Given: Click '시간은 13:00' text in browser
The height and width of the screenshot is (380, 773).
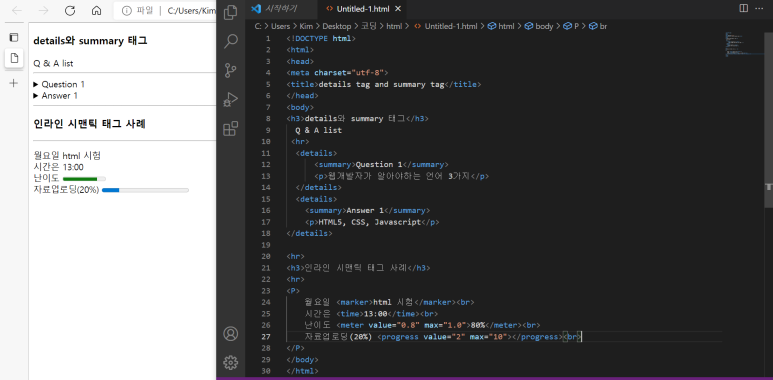Looking at the screenshot, I should pos(58,167).
